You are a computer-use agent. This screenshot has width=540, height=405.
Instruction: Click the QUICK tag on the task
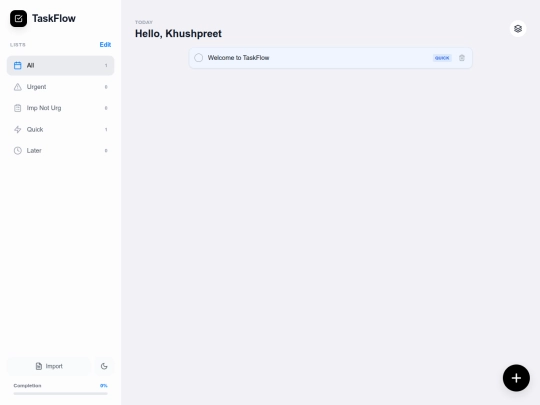click(x=442, y=58)
